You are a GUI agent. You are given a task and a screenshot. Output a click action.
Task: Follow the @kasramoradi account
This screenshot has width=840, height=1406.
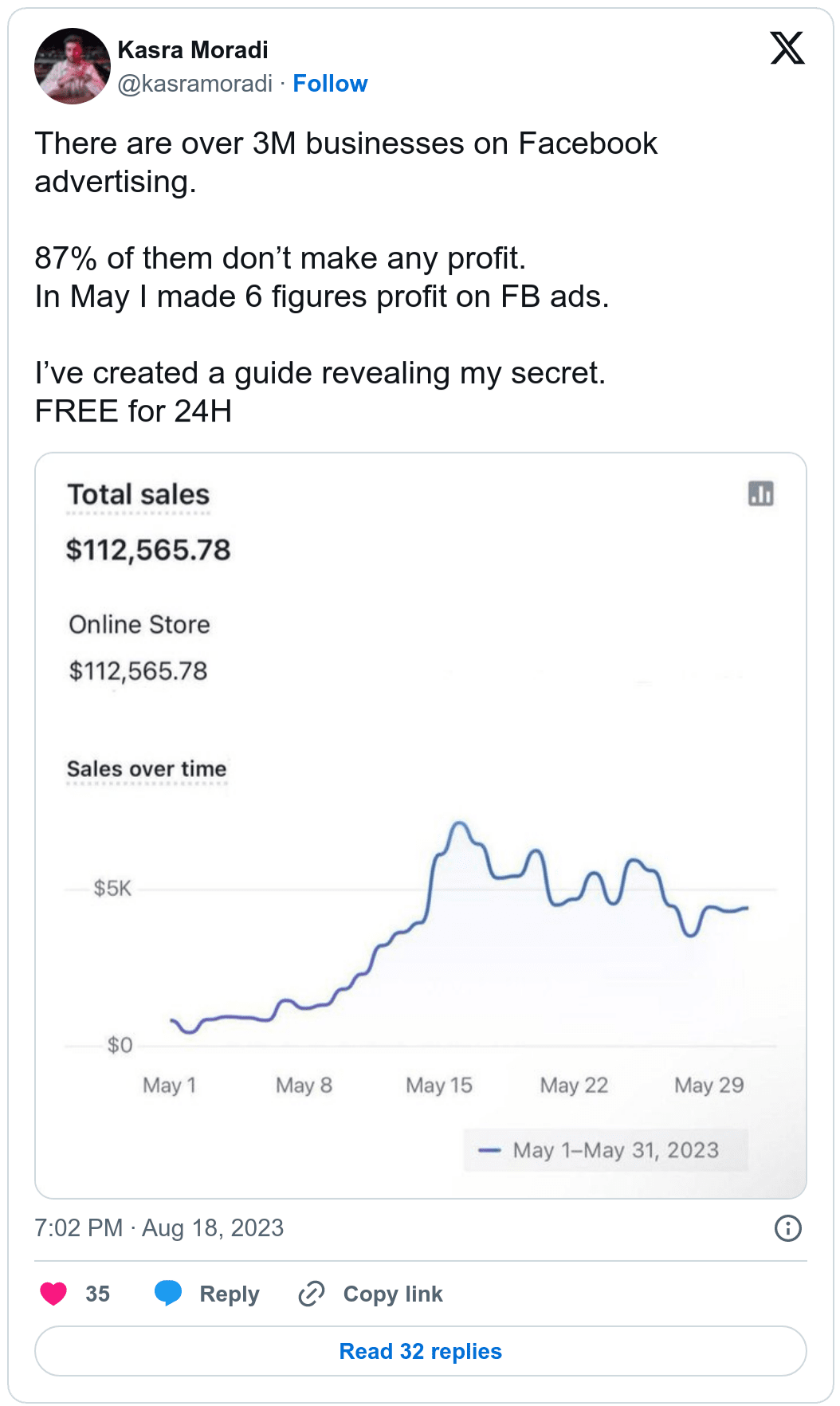tap(330, 84)
